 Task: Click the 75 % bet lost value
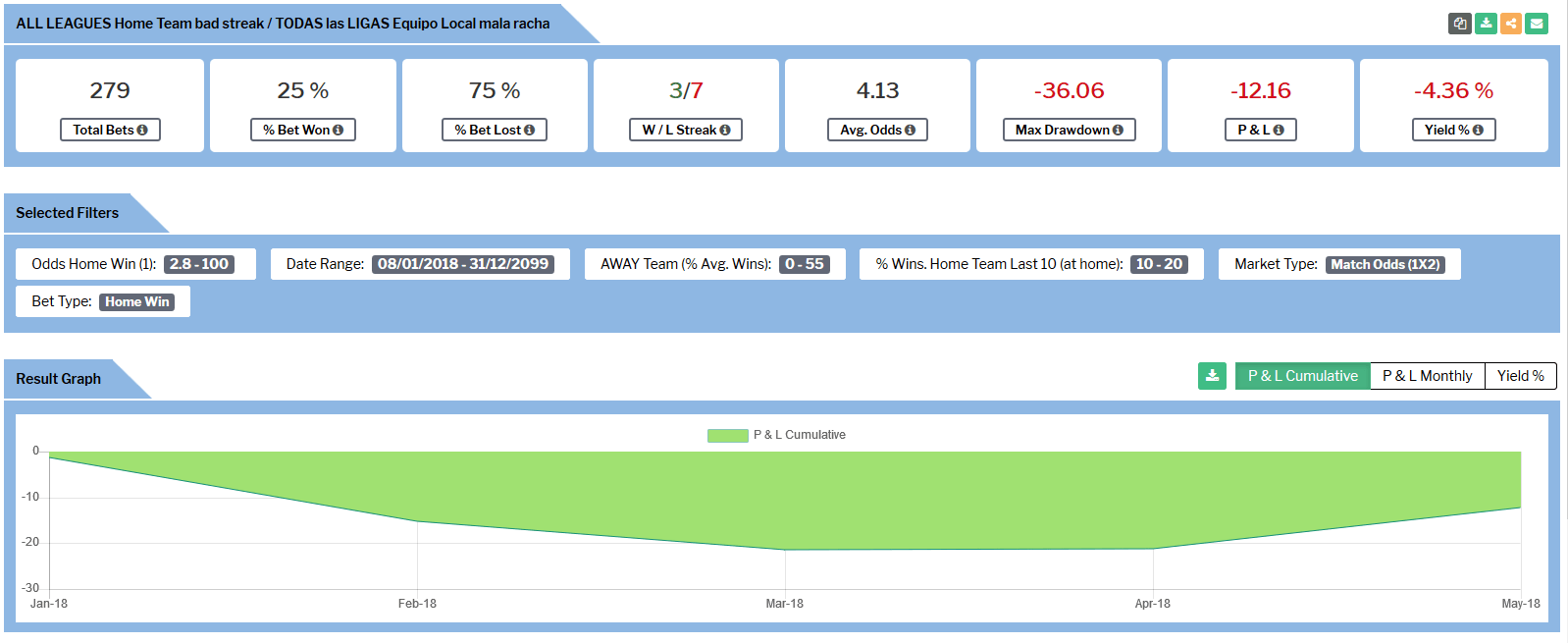click(495, 90)
